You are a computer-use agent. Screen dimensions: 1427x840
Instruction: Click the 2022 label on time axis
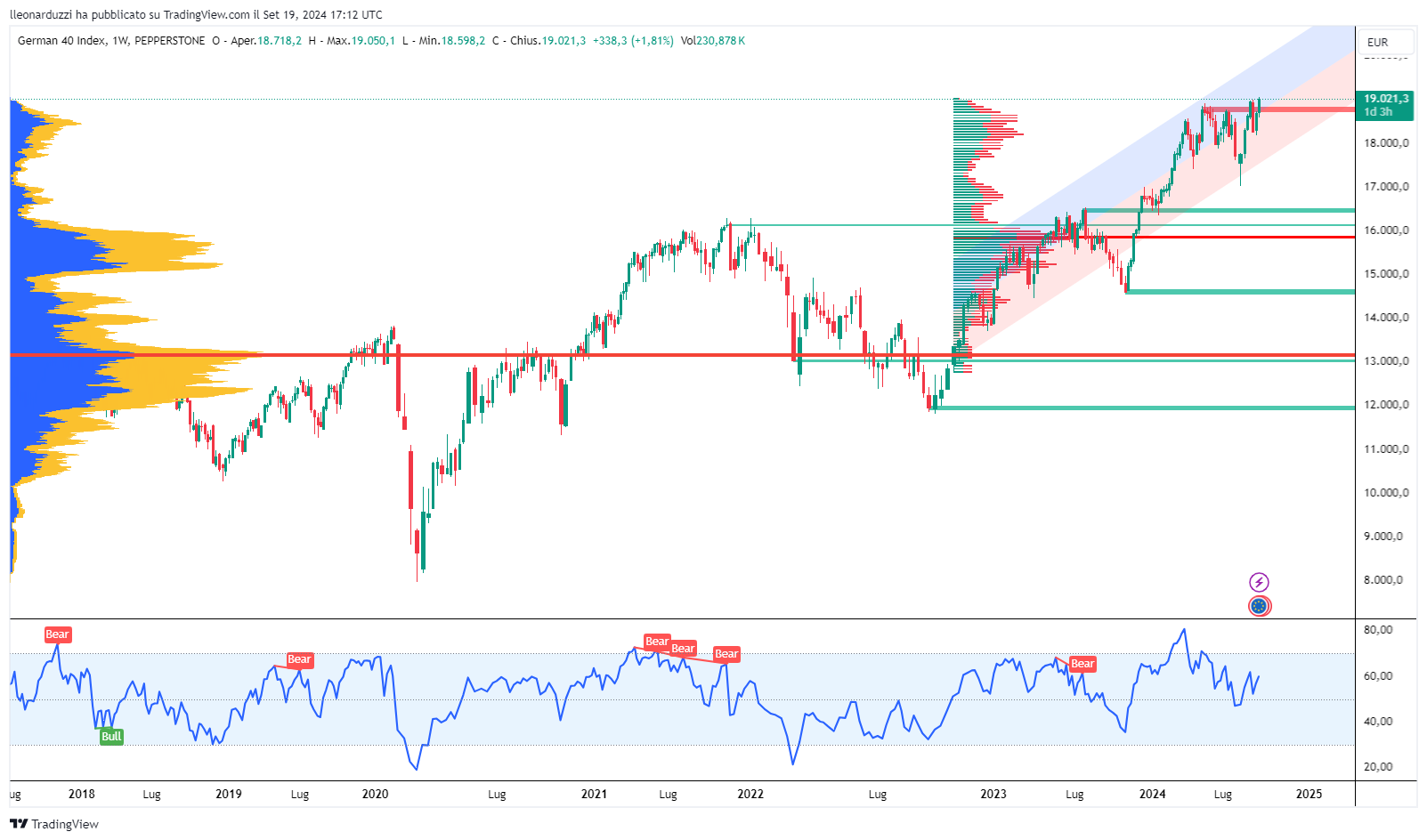[x=750, y=795]
